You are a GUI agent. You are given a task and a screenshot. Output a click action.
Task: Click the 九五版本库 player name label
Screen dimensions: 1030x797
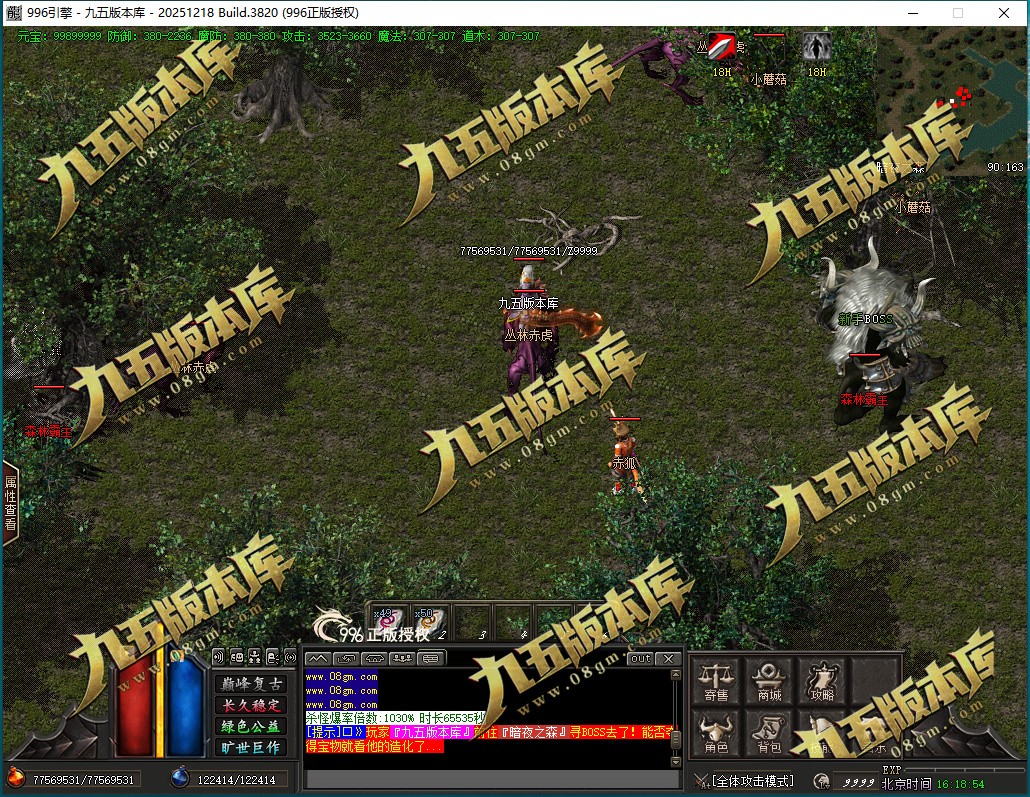point(529,303)
